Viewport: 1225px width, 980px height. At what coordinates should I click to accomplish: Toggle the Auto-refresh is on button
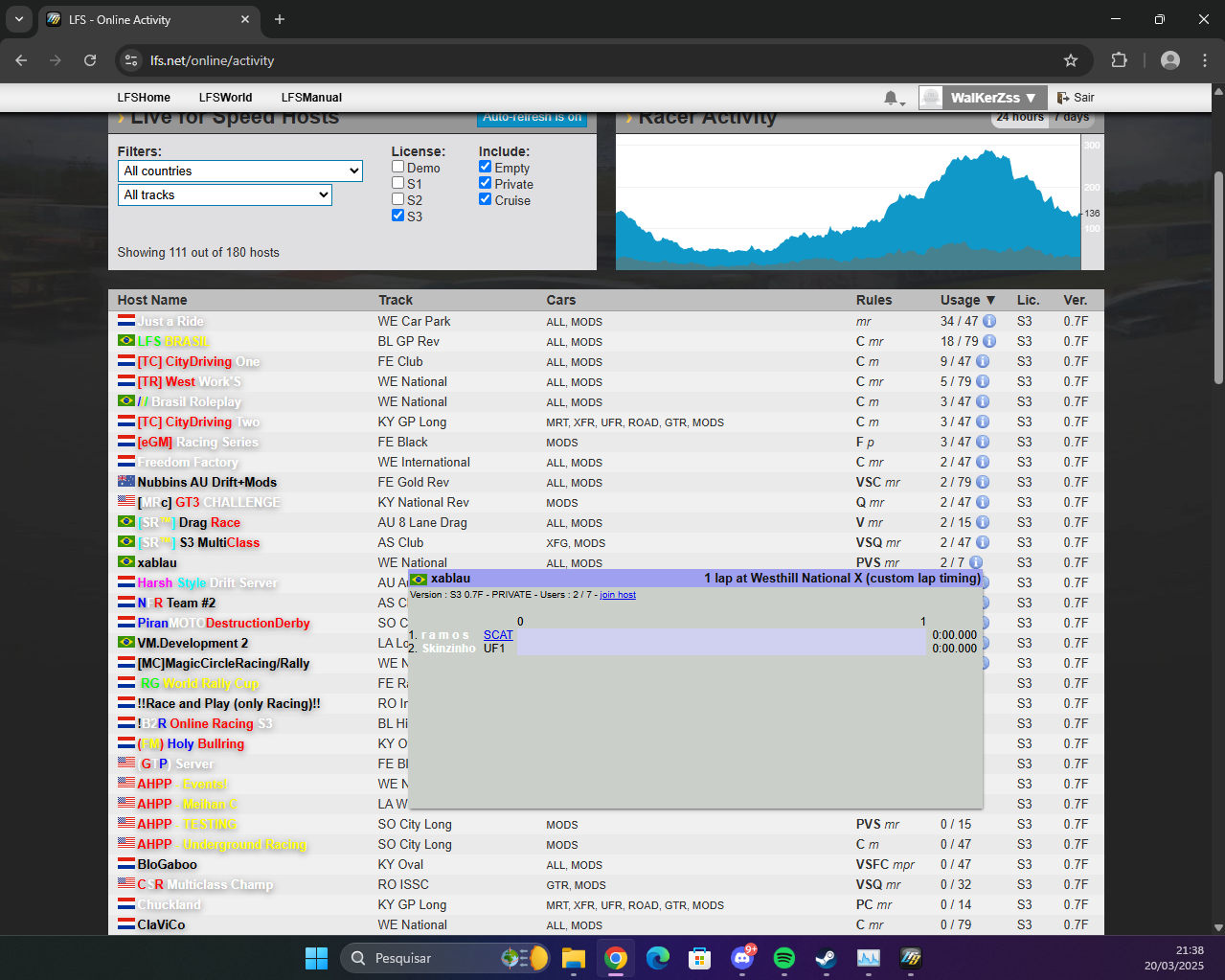pyautogui.click(x=532, y=119)
